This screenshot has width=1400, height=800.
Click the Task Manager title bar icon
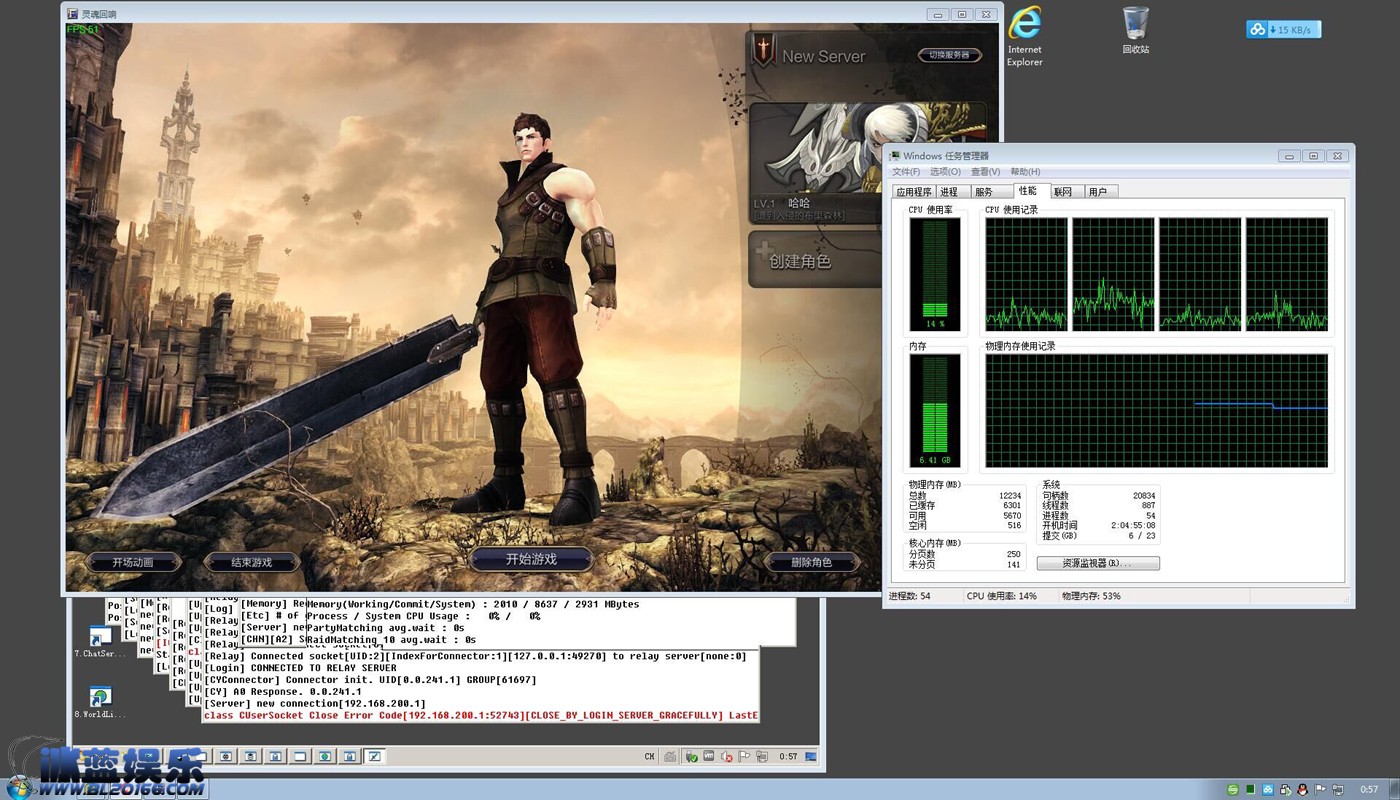pos(894,155)
